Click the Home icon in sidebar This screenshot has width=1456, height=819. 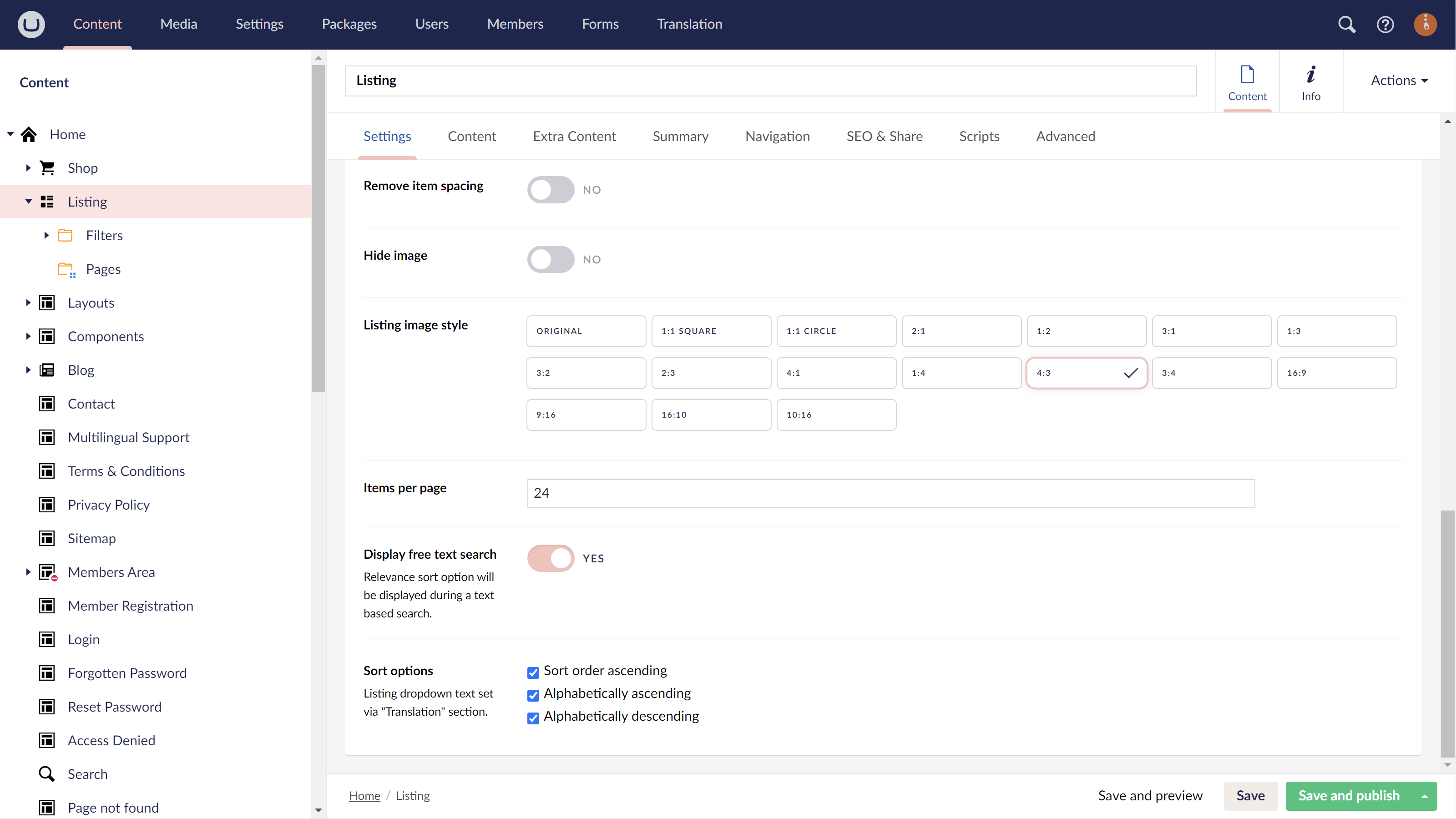[29, 134]
